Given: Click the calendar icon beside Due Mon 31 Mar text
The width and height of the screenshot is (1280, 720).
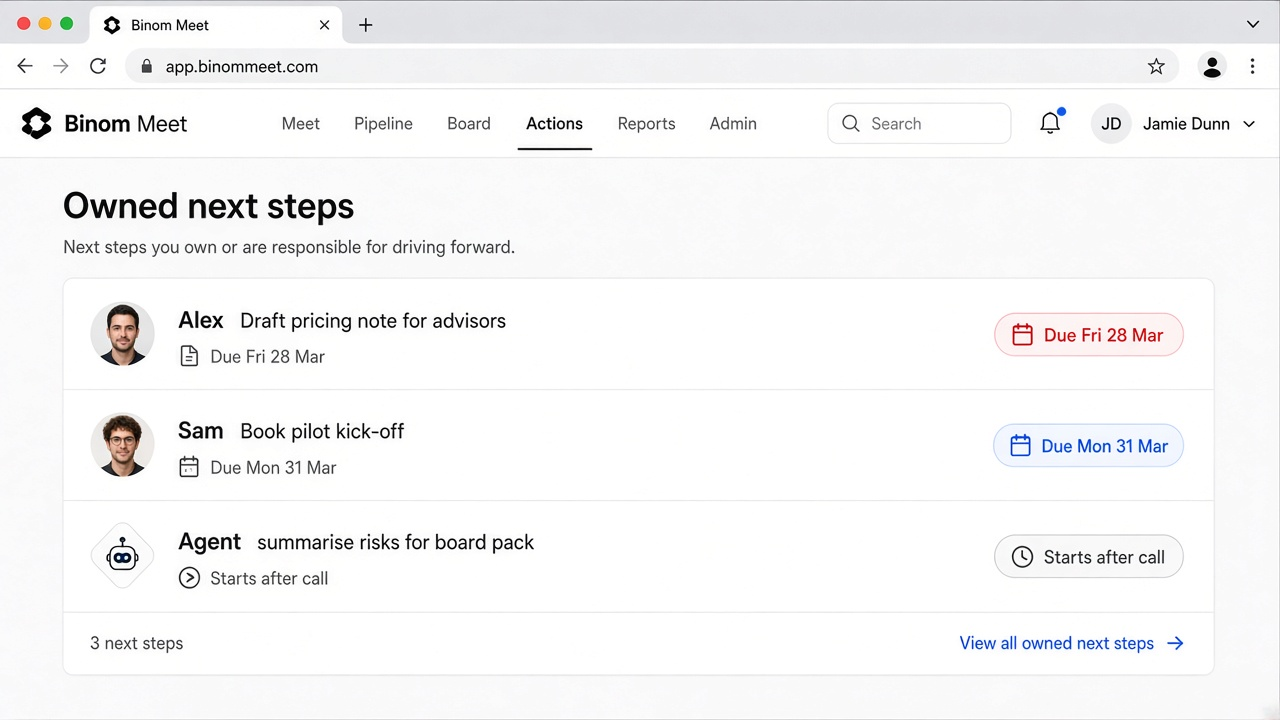Looking at the screenshot, I should [x=189, y=467].
